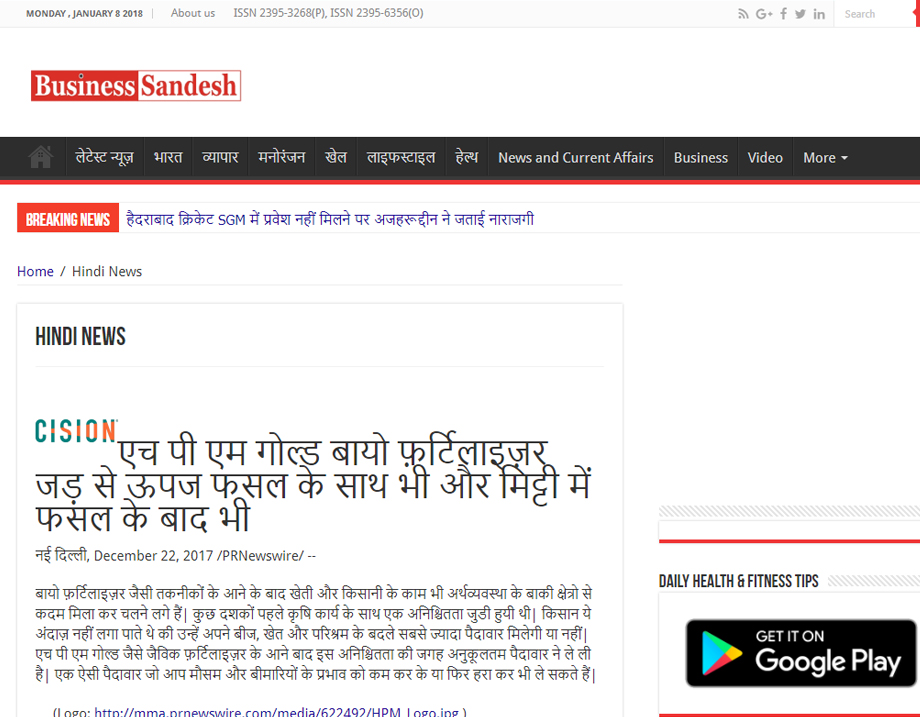Click the Business Sandesh logo
Screen dimensions: 920x717
pyautogui.click(x=136, y=86)
